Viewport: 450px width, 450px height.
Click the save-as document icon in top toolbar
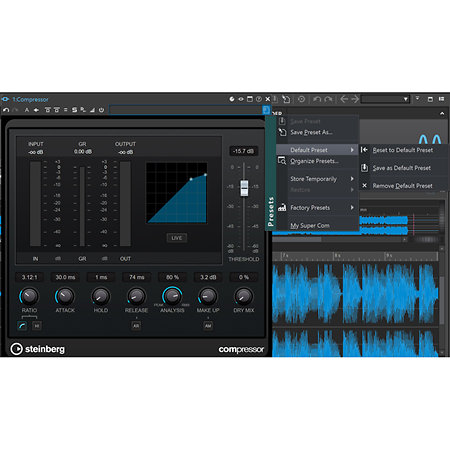click(286, 99)
